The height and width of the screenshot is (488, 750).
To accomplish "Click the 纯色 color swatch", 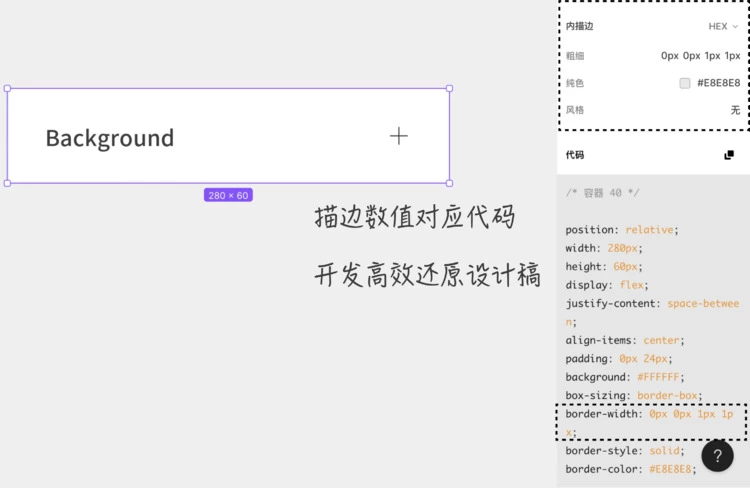I will click(x=685, y=83).
